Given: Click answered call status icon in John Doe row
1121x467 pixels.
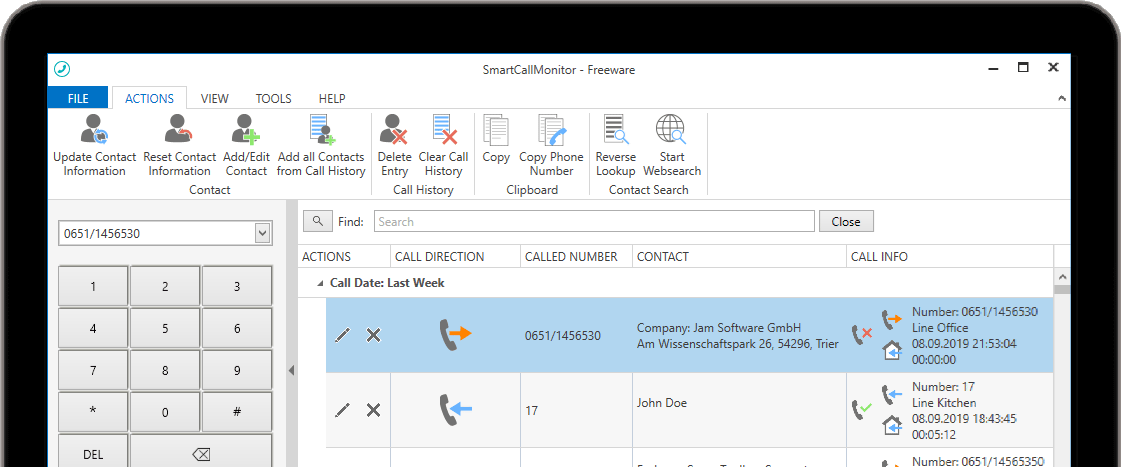Looking at the screenshot, I should (x=862, y=410).
